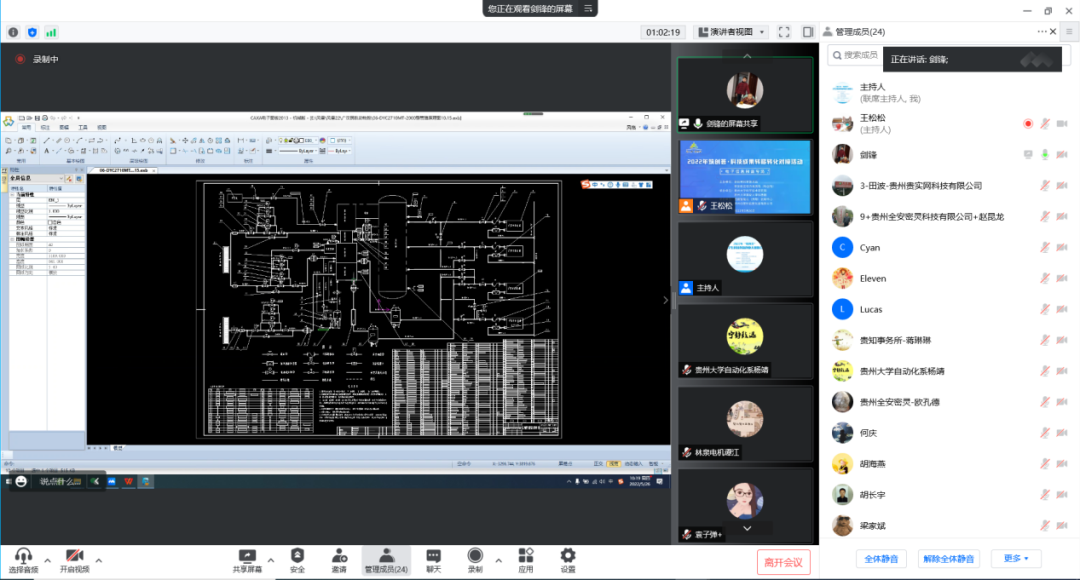Click Mute All (全体静音) button
1080x580 pixels.
(x=881, y=558)
